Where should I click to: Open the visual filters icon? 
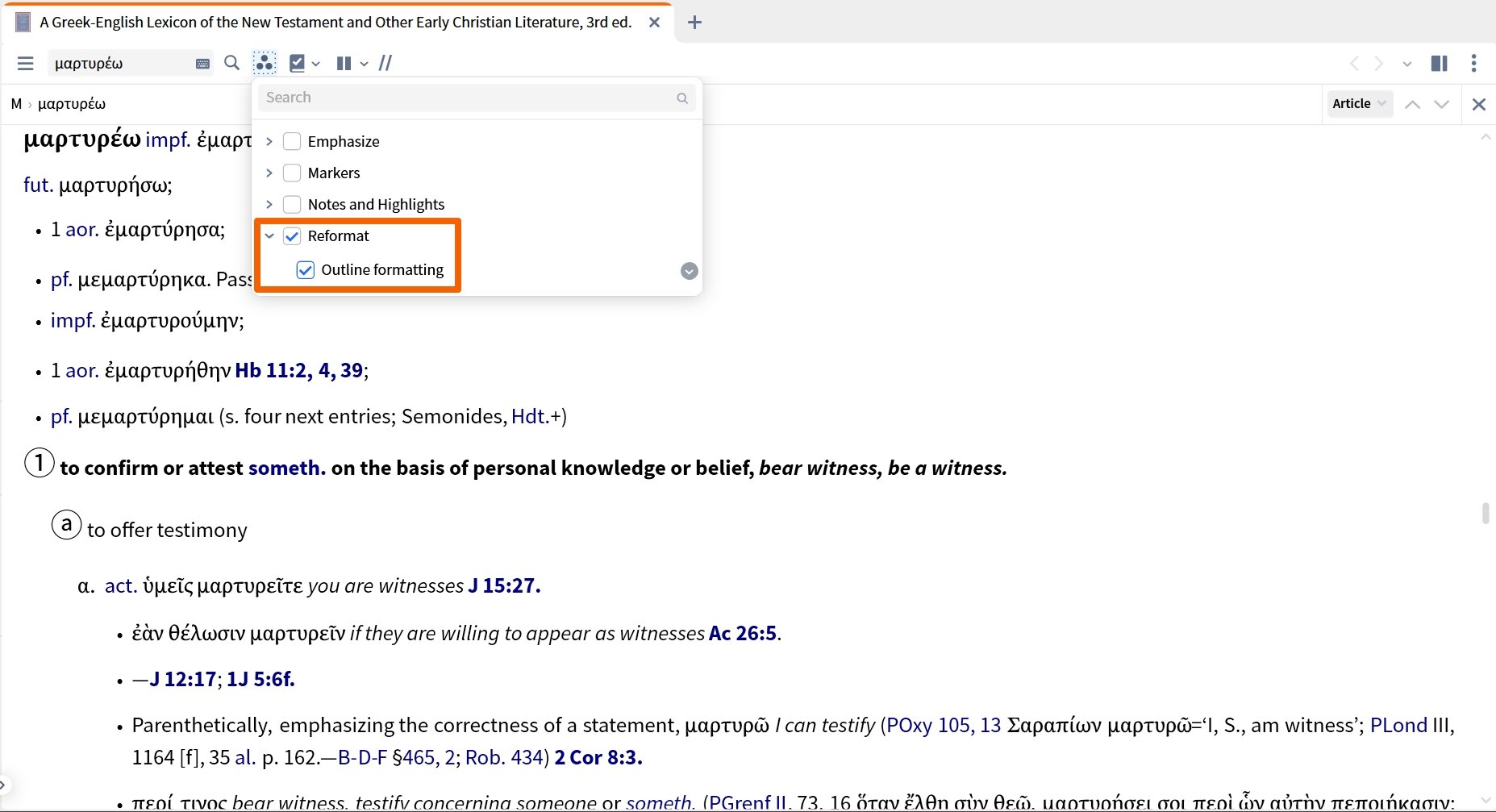(x=264, y=63)
